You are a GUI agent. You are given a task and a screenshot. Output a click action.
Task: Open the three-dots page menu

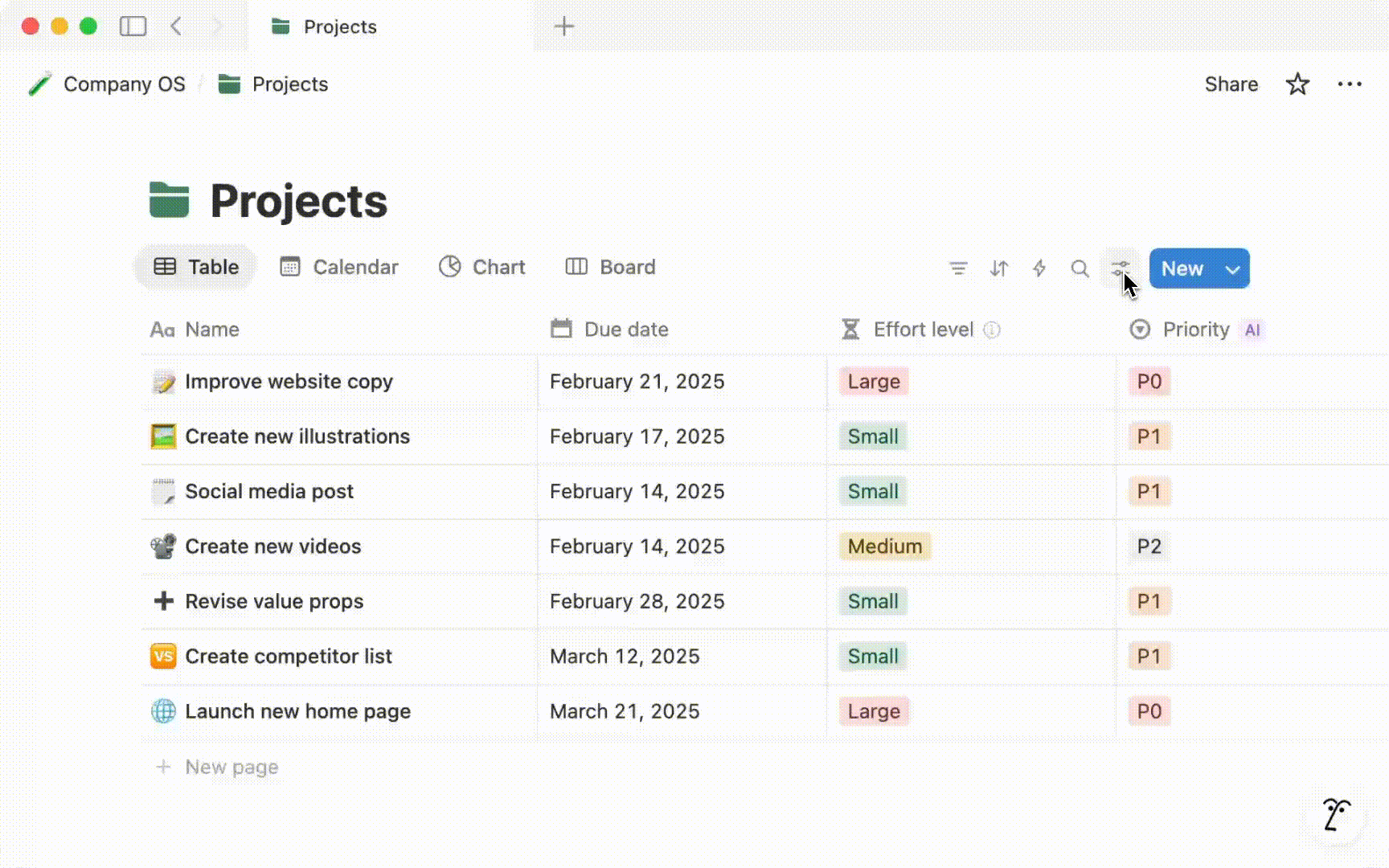click(1350, 84)
